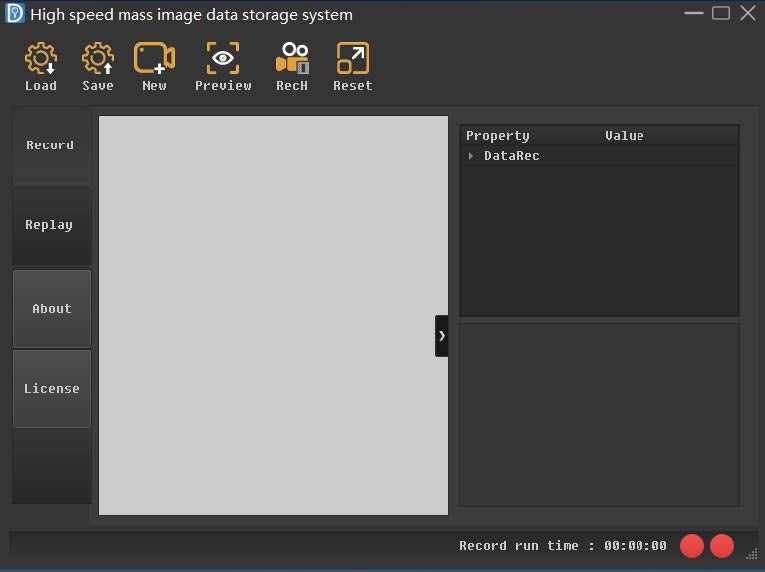The height and width of the screenshot is (572, 765).
Task: Maximize the application window
Action: (721, 13)
